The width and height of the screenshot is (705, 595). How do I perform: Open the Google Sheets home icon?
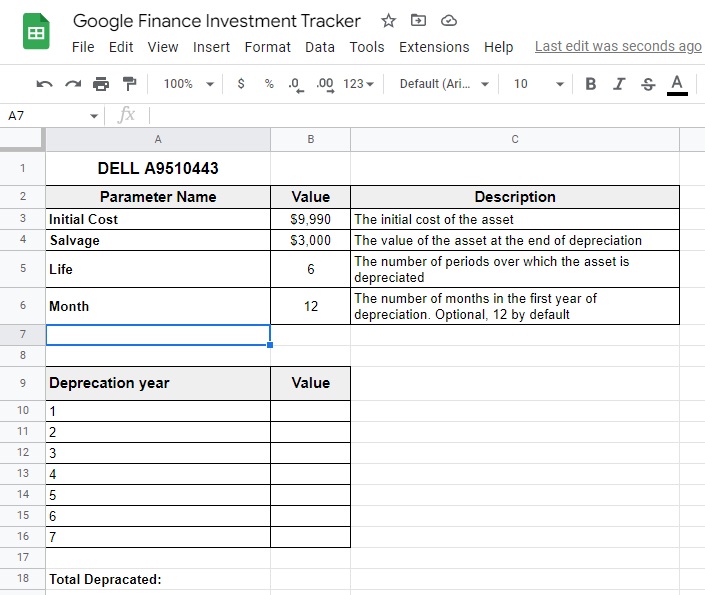(36, 31)
